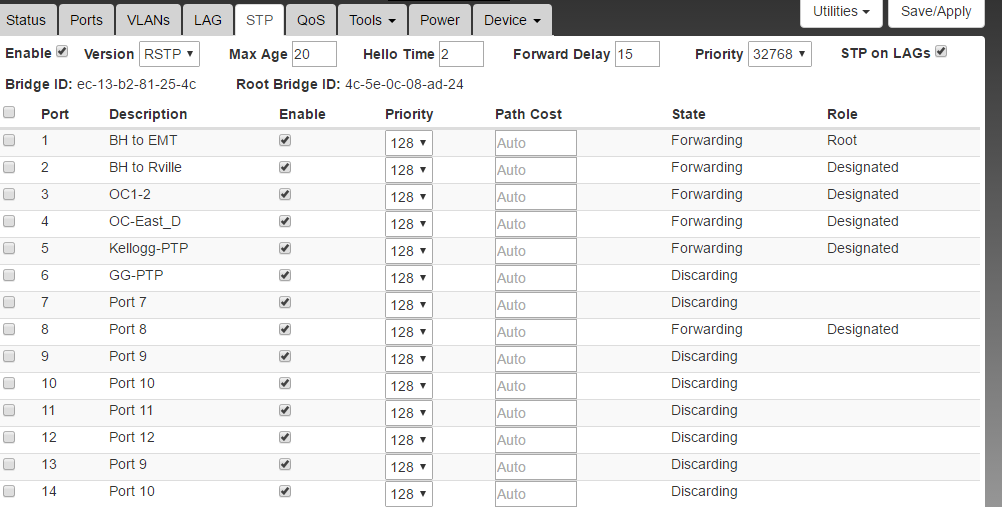Select the row checkbox for port 1
1002x507 pixels.
10,141
